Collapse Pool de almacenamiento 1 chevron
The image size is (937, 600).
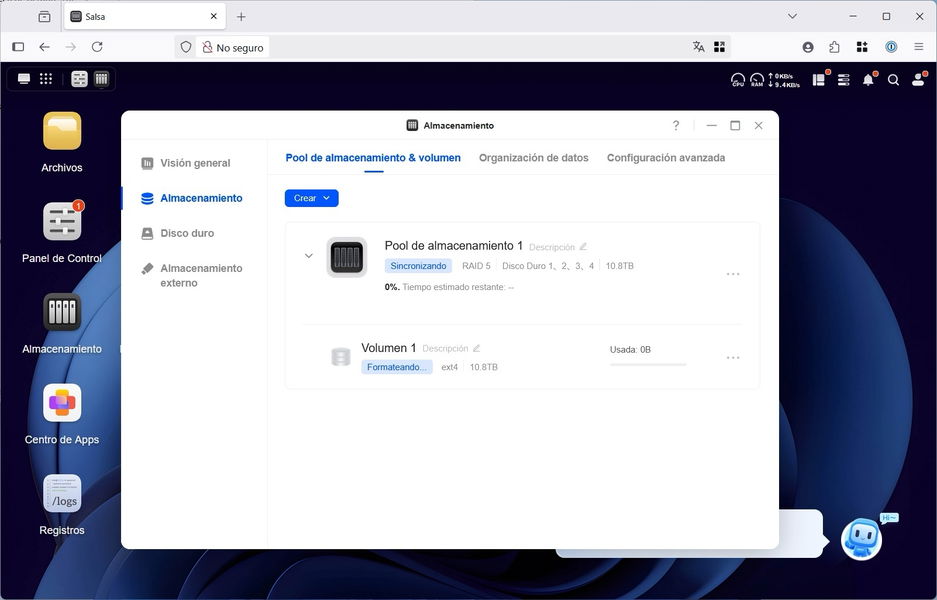coord(309,256)
